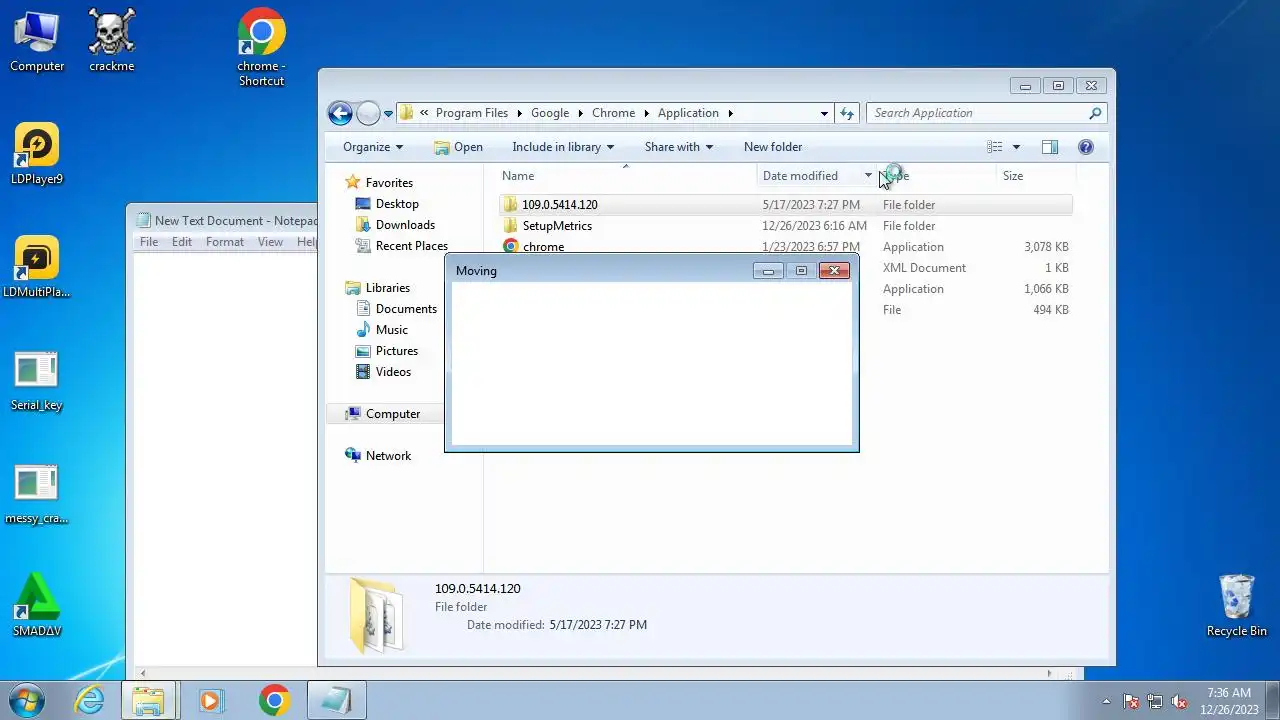The width and height of the screenshot is (1280, 720).
Task: Click the New folder button
Action: 773,147
